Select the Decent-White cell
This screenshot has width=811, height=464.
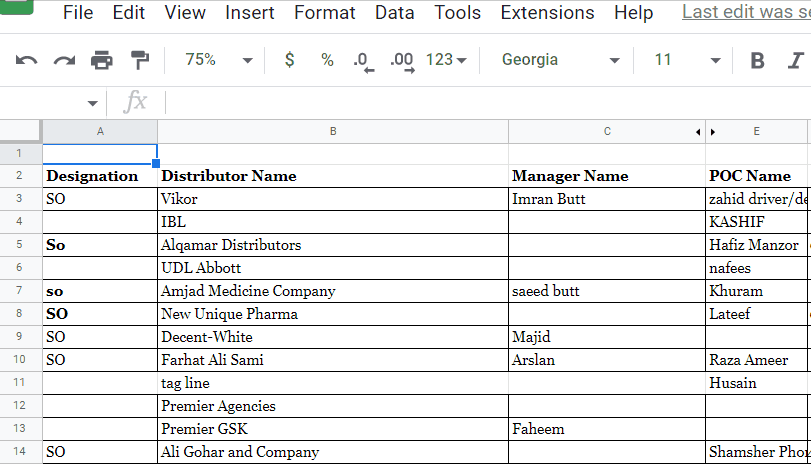(x=333, y=337)
